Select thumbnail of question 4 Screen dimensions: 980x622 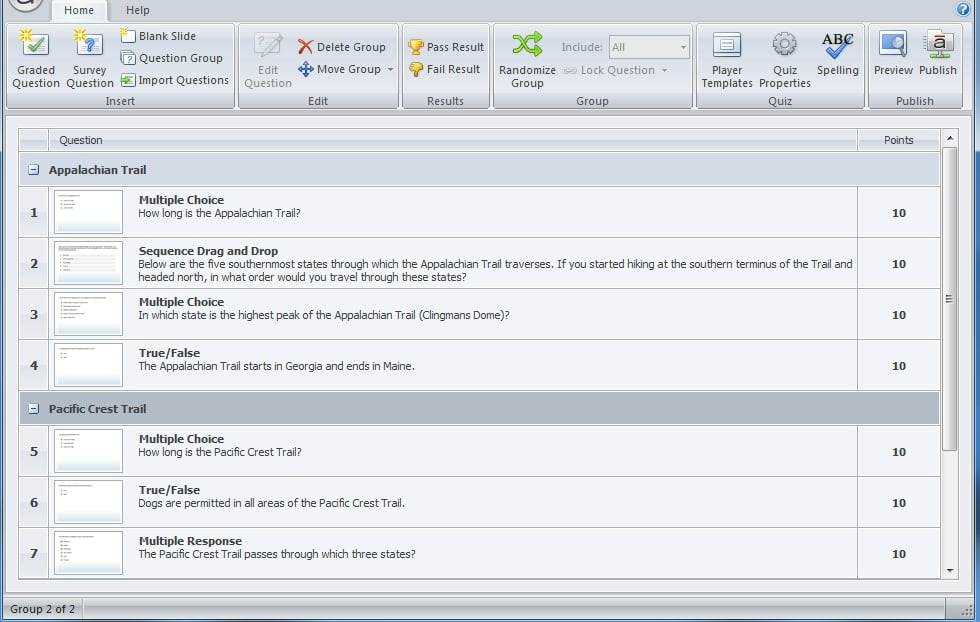point(88,365)
